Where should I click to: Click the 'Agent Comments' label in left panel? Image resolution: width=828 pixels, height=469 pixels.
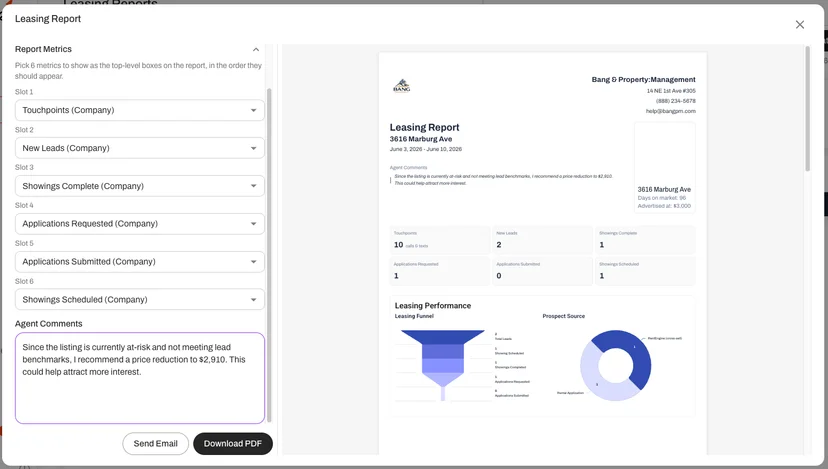(49, 324)
